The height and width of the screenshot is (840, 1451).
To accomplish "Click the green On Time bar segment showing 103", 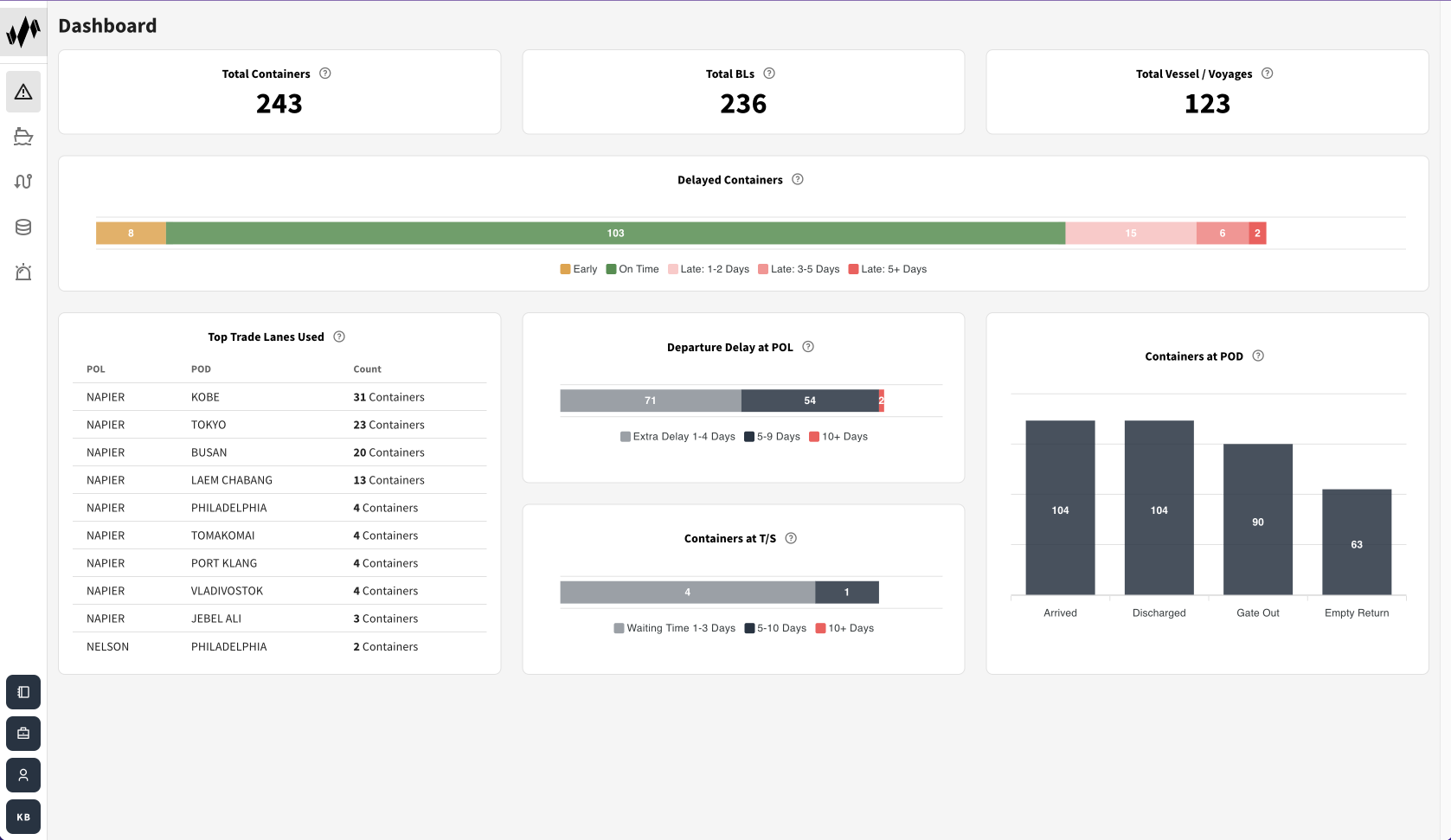I will [615, 233].
